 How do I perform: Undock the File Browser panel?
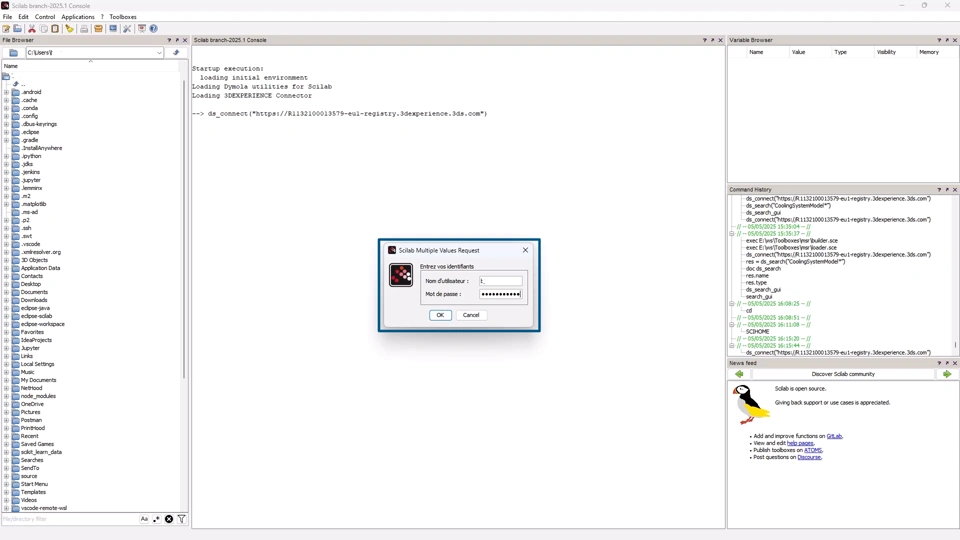178,40
